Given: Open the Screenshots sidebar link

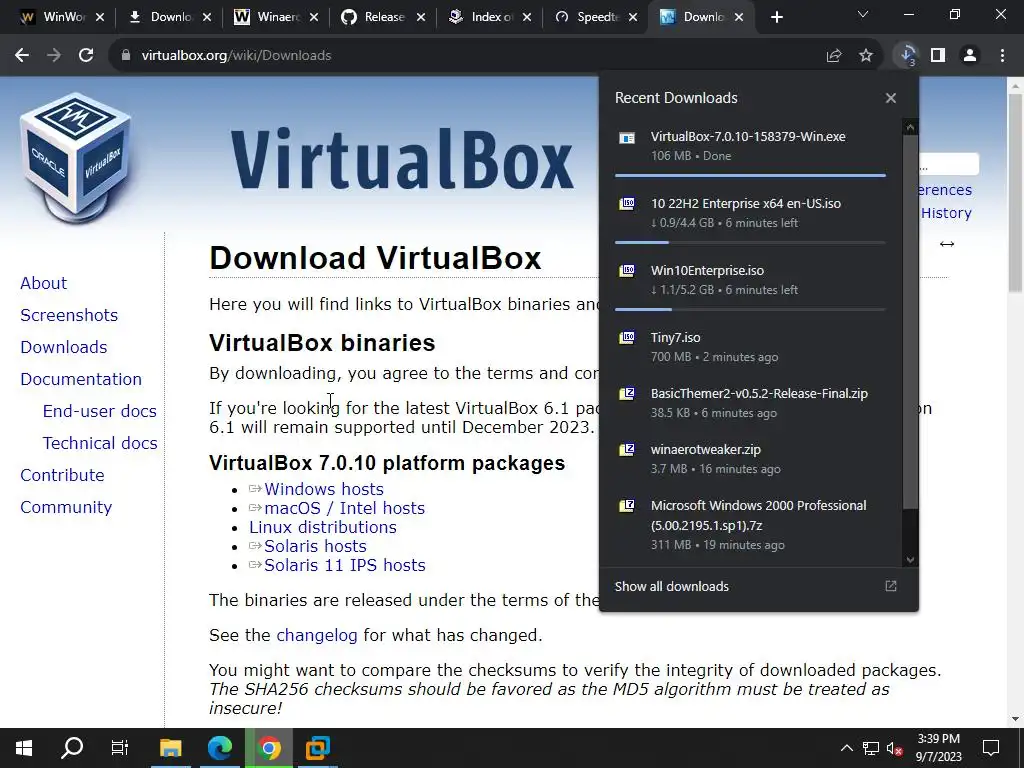Looking at the screenshot, I should click(x=69, y=315).
